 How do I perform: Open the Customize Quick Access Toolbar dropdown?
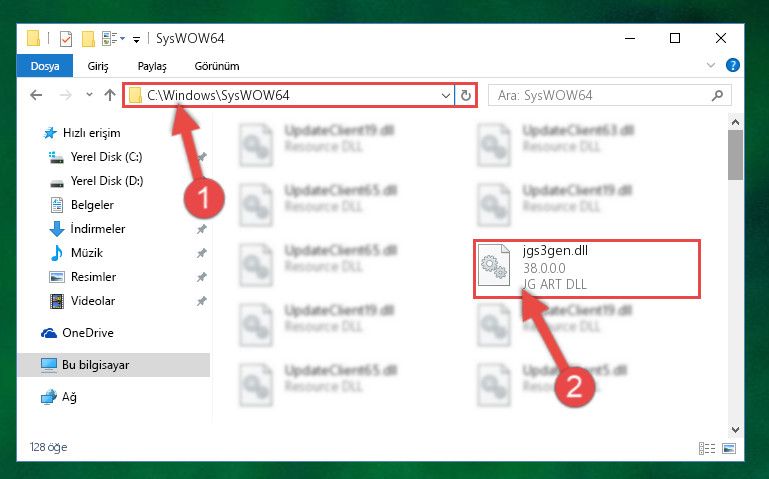click(x=136, y=39)
